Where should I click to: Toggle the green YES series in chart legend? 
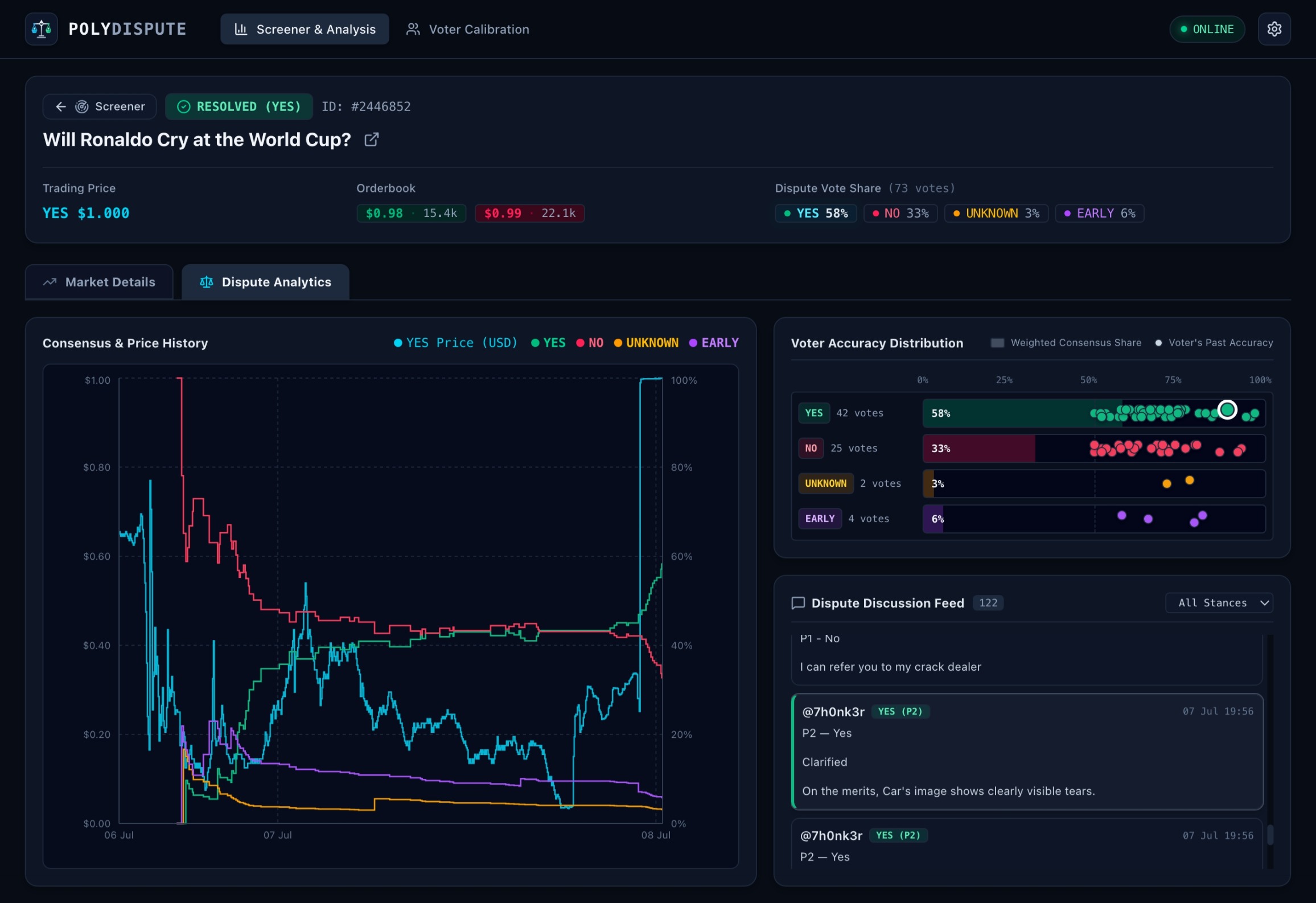coord(549,343)
